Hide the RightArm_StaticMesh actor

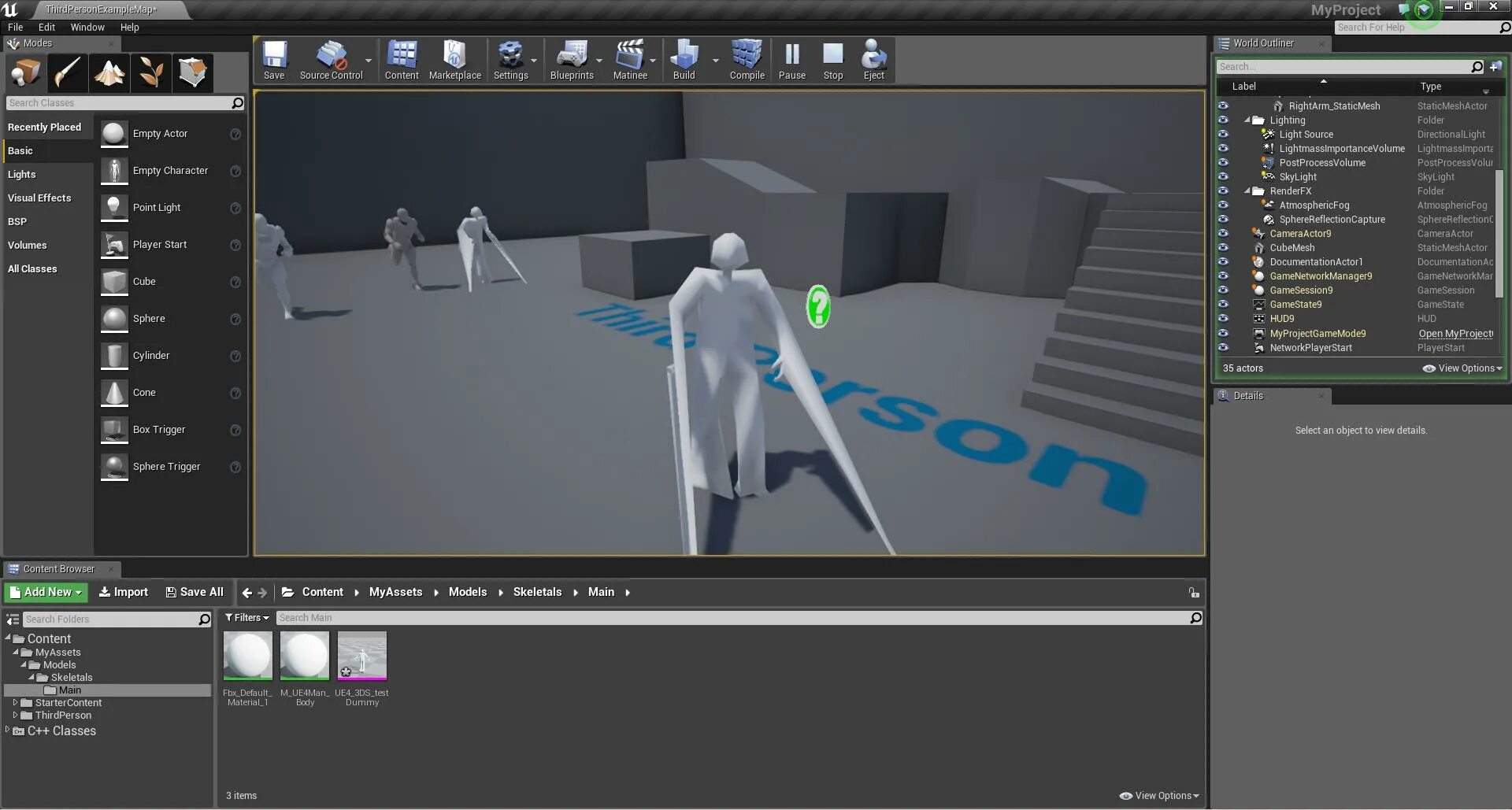(1223, 106)
